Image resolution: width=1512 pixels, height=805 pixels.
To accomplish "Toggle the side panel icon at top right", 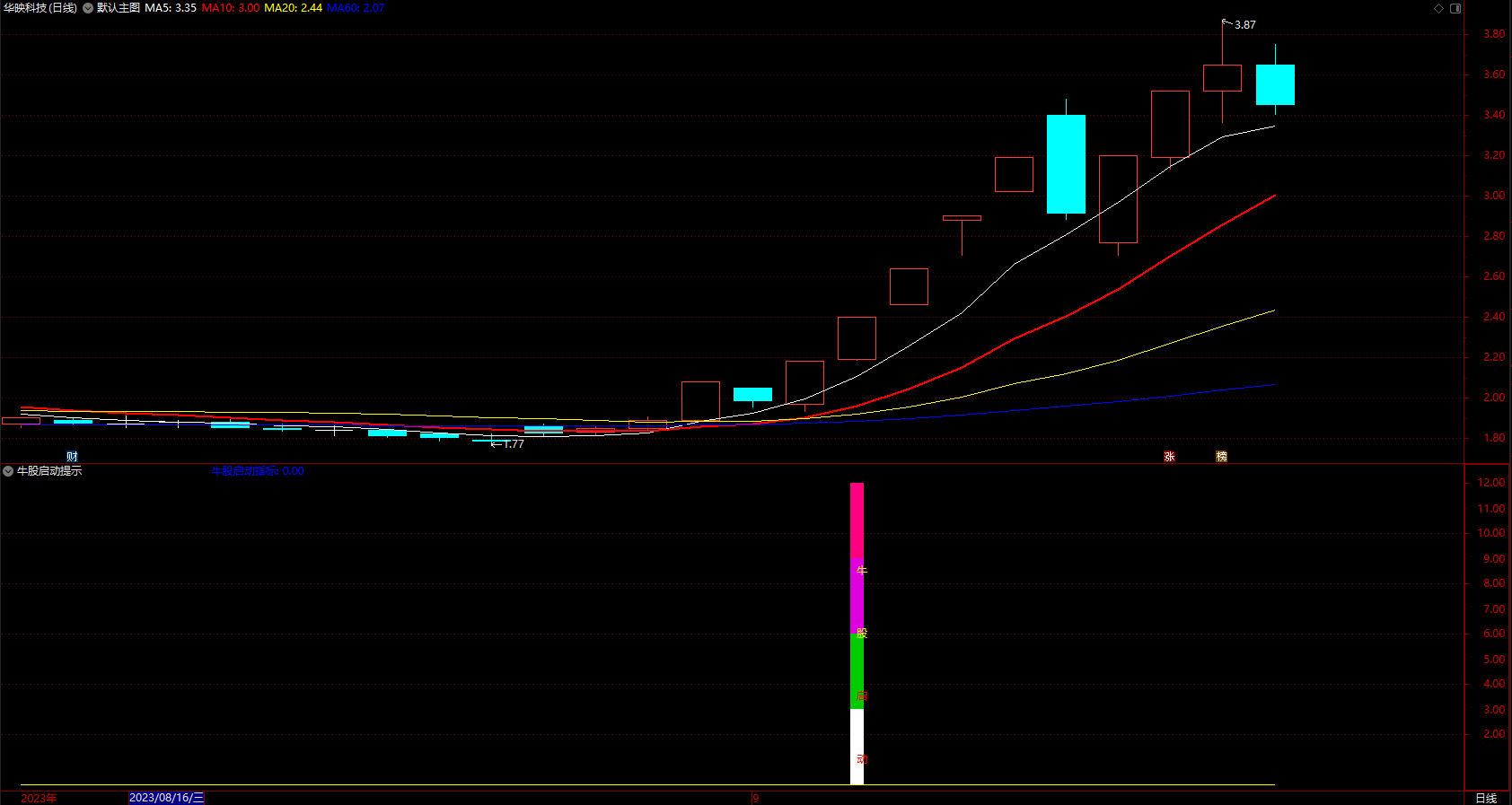I will pos(1455,8).
